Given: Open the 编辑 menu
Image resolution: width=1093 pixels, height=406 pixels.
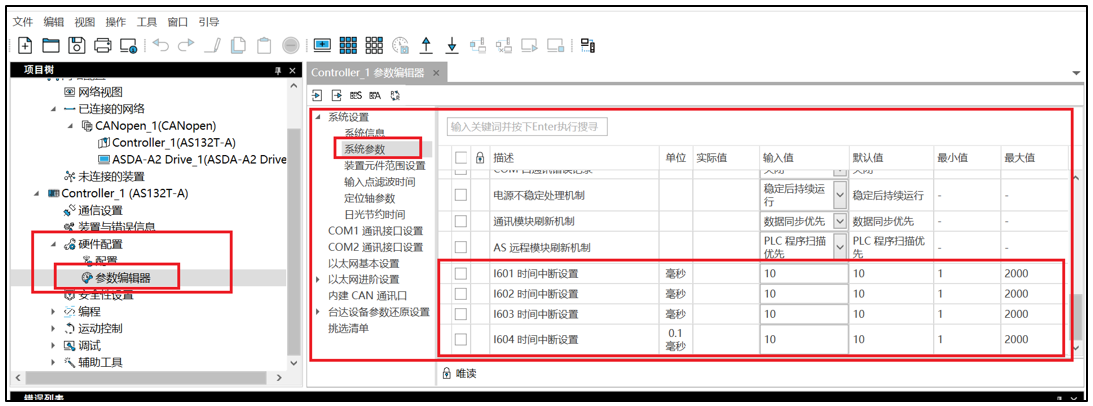Looking at the screenshot, I should [x=53, y=21].
